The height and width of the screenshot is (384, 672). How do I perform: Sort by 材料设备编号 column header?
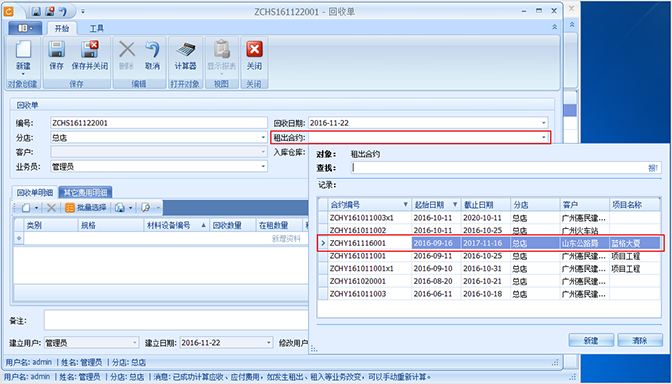pyautogui.click(x=176, y=225)
